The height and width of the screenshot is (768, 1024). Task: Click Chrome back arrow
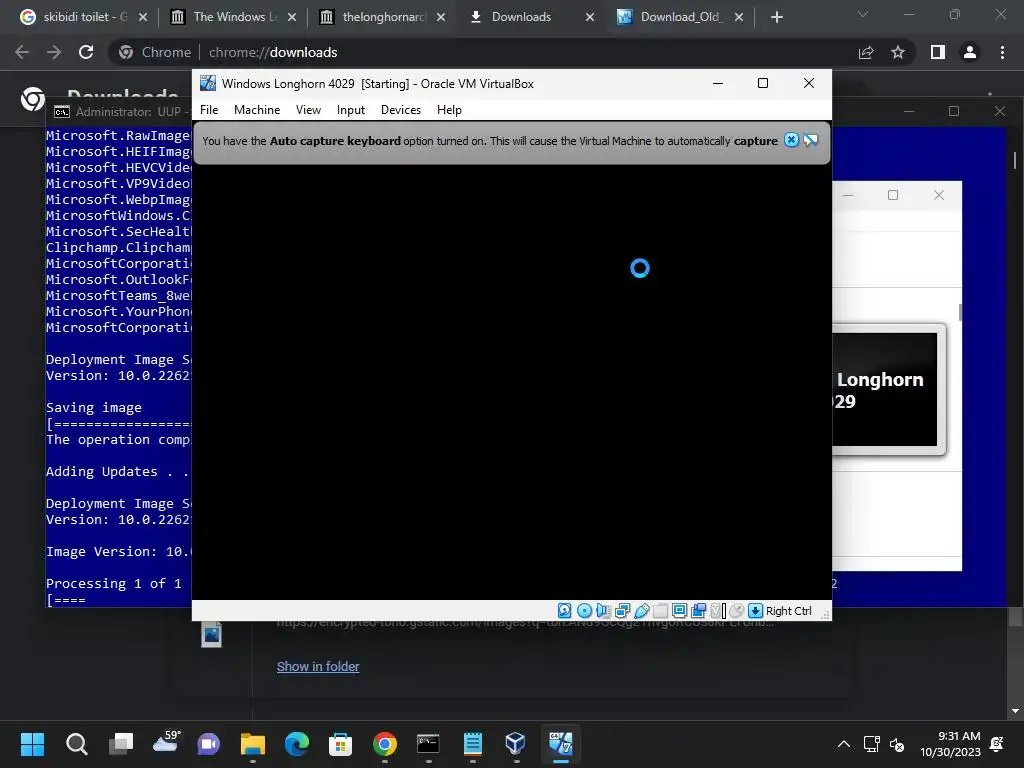pos(22,52)
